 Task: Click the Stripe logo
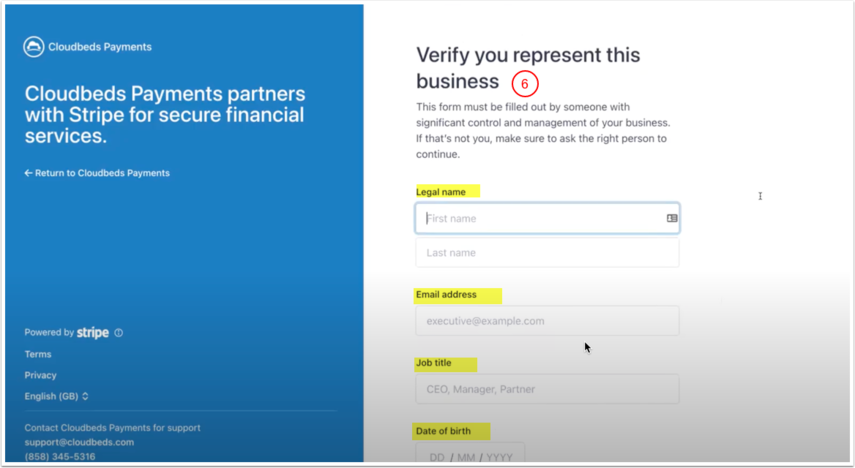93,333
